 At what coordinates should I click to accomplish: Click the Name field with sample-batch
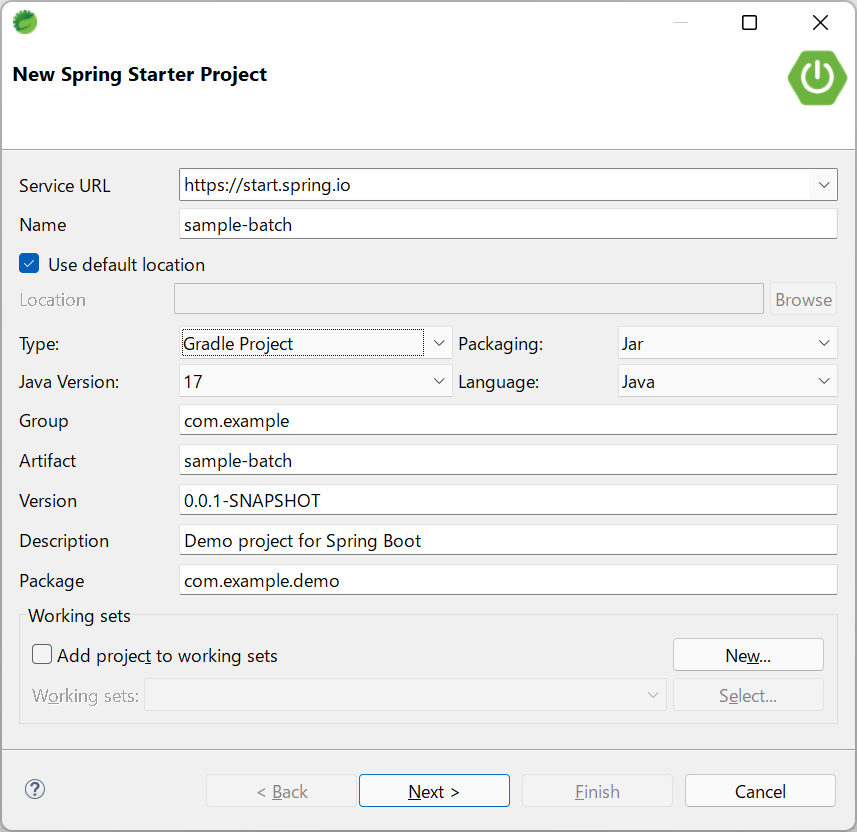pyautogui.click(x=508, y=224)
